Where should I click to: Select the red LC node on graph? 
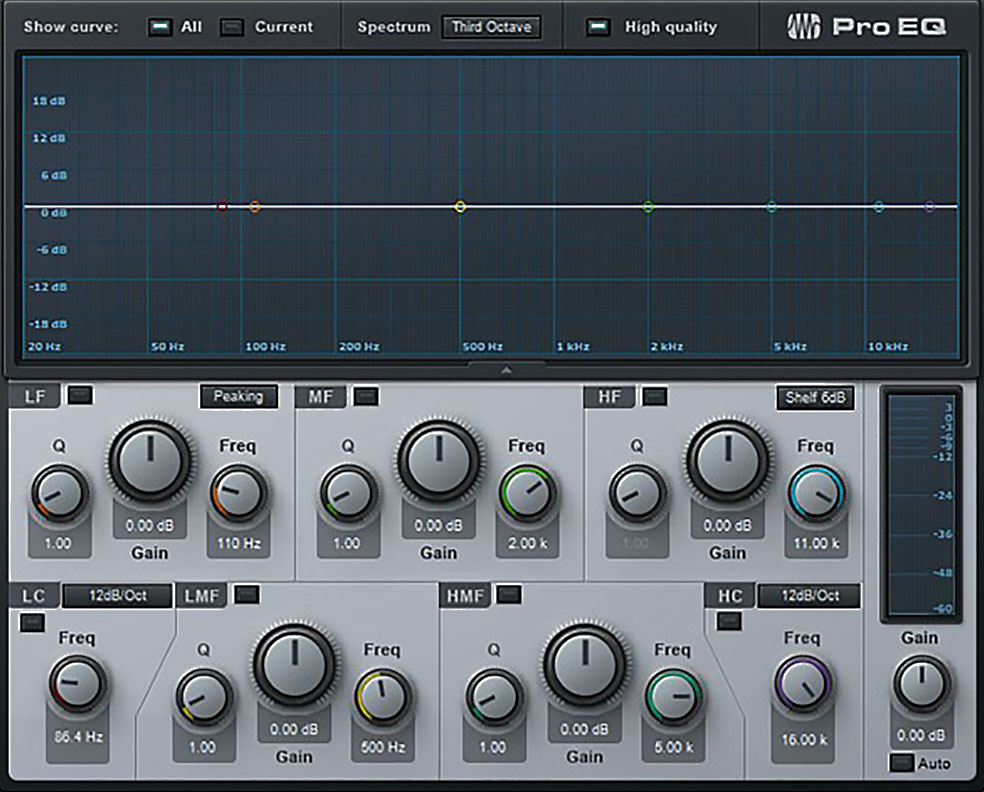click(222, 206)
